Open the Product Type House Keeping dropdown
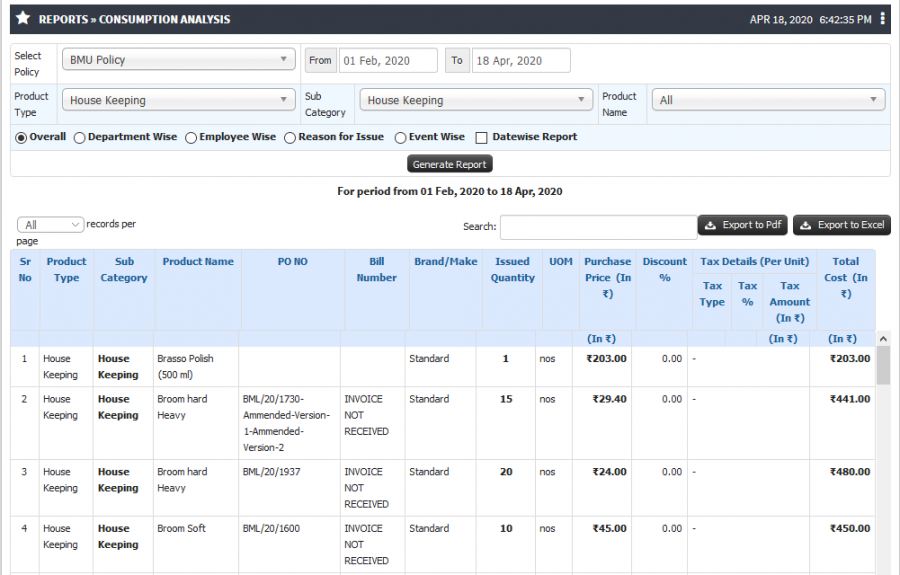This screenshot has height=575, width=900. click(179, 100)
